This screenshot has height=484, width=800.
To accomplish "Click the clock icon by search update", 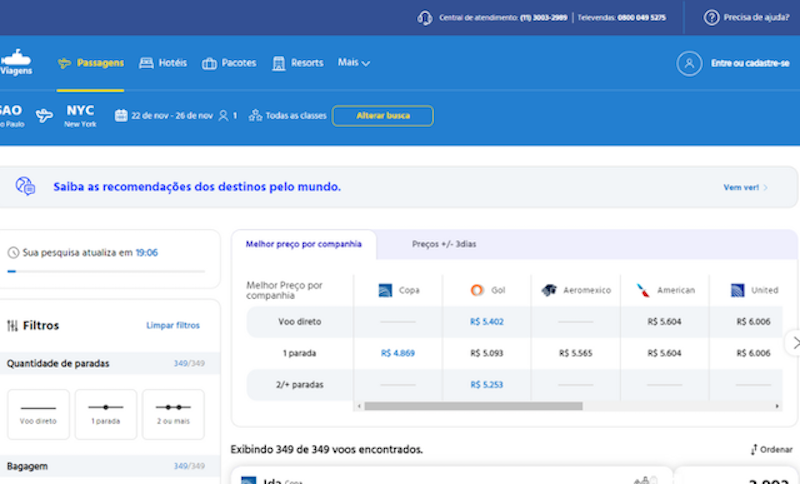I will point(13,252).
